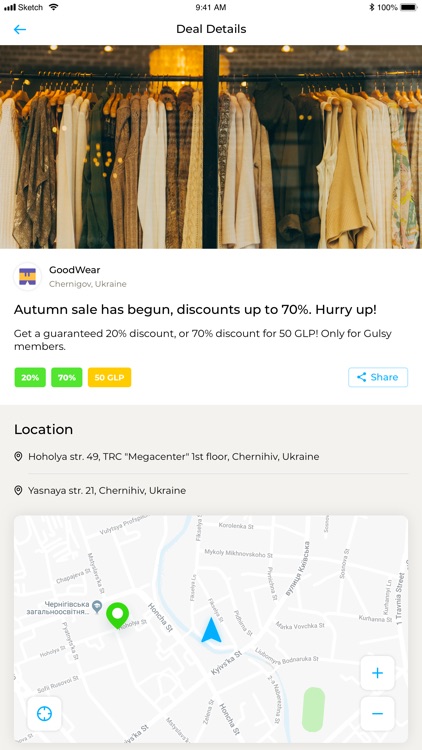Tap the Autumn sale headline
The image size is (422, 750).
pyautogui.click(x=195, y=309)
